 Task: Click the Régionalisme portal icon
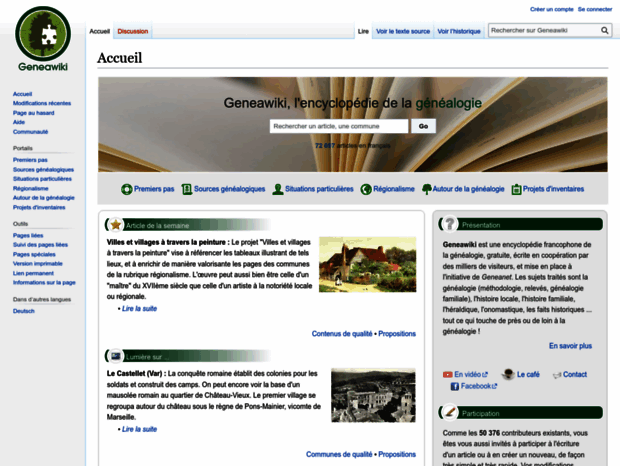point(366,189)
